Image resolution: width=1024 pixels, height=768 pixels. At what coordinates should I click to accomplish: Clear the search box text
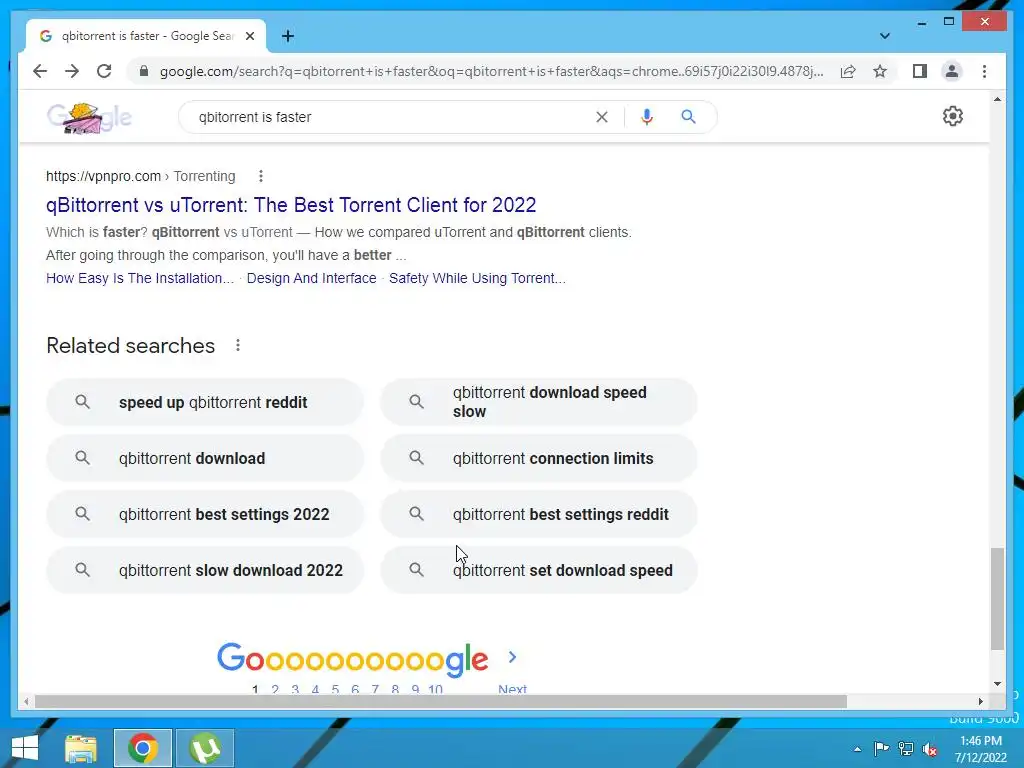click(601, 117)
